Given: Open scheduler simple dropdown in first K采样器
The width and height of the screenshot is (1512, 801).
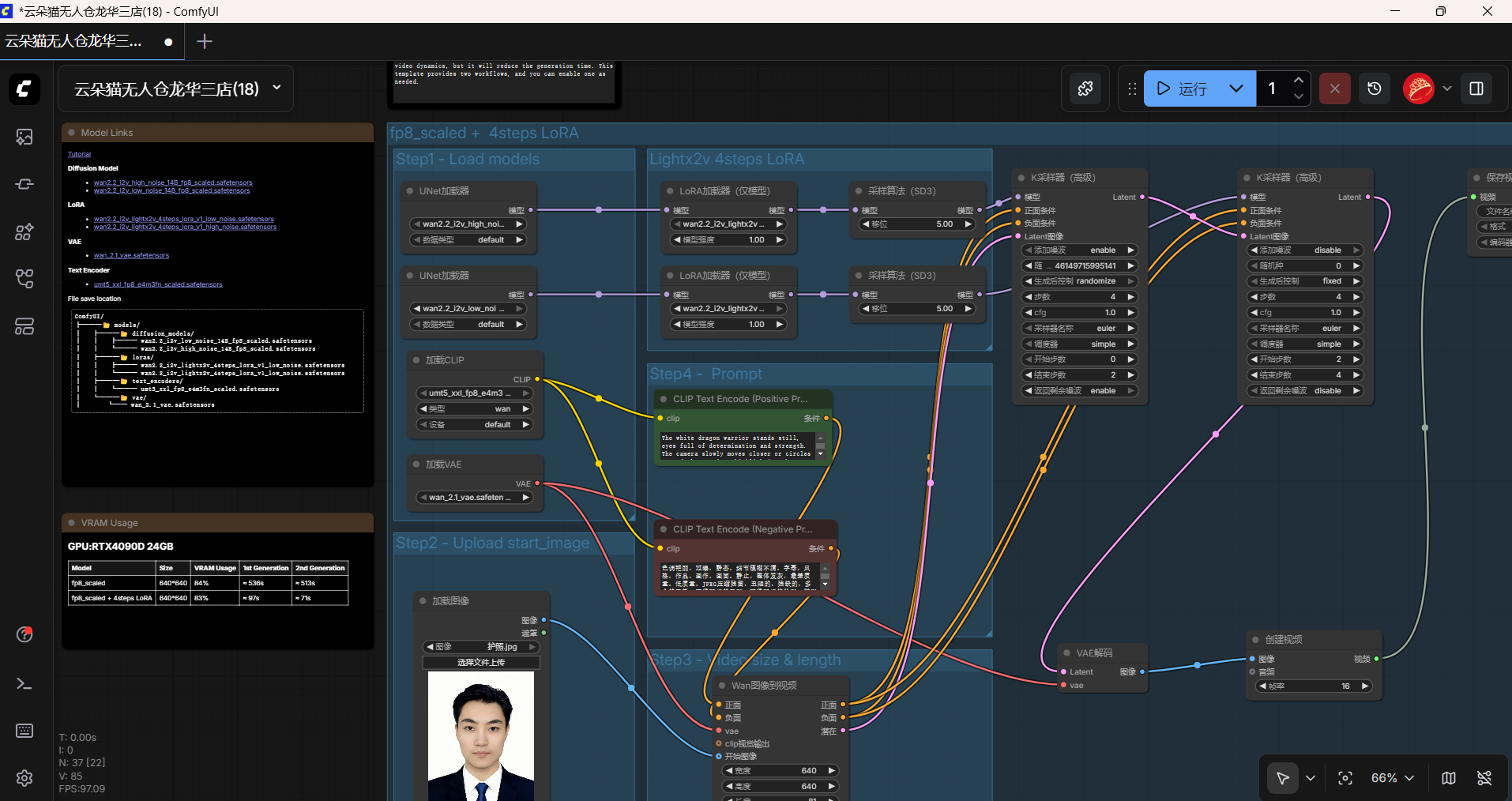Looking at the screenshot, I should pyautogui.click(x=1079, y=344).
